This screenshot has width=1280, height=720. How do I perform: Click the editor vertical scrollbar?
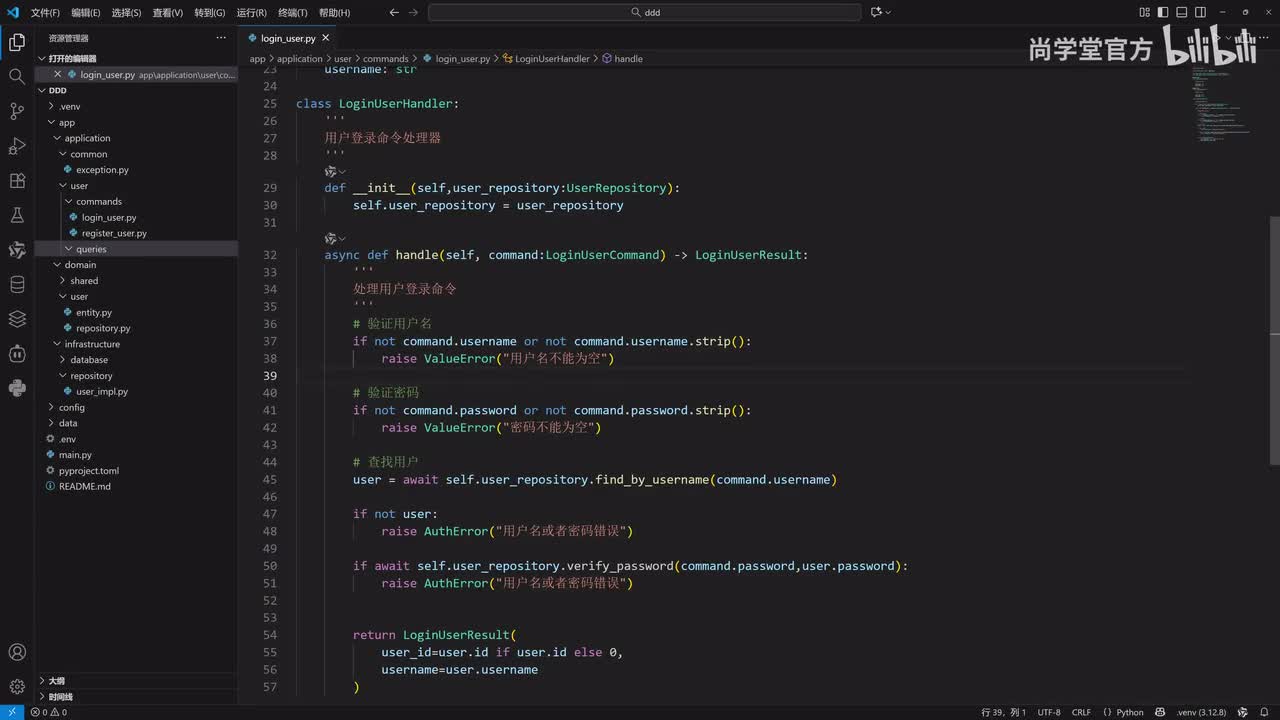pyautogui.click(x=1274, y=340)
